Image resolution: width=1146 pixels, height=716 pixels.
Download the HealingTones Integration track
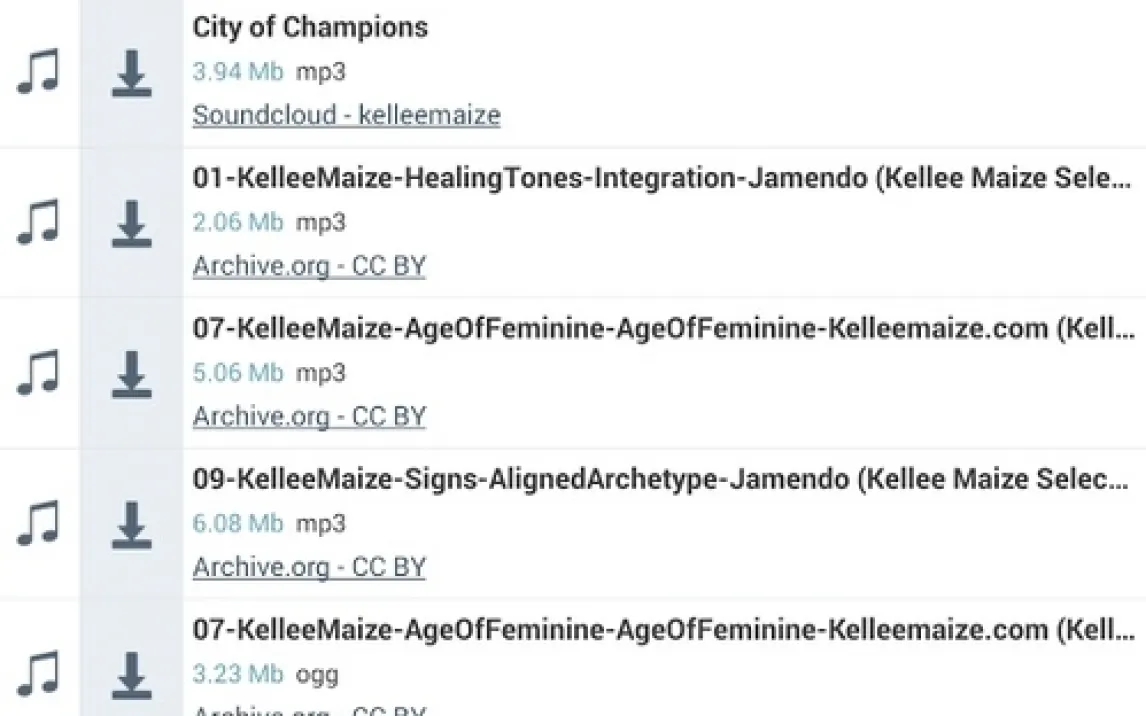(x=131, y=223)
